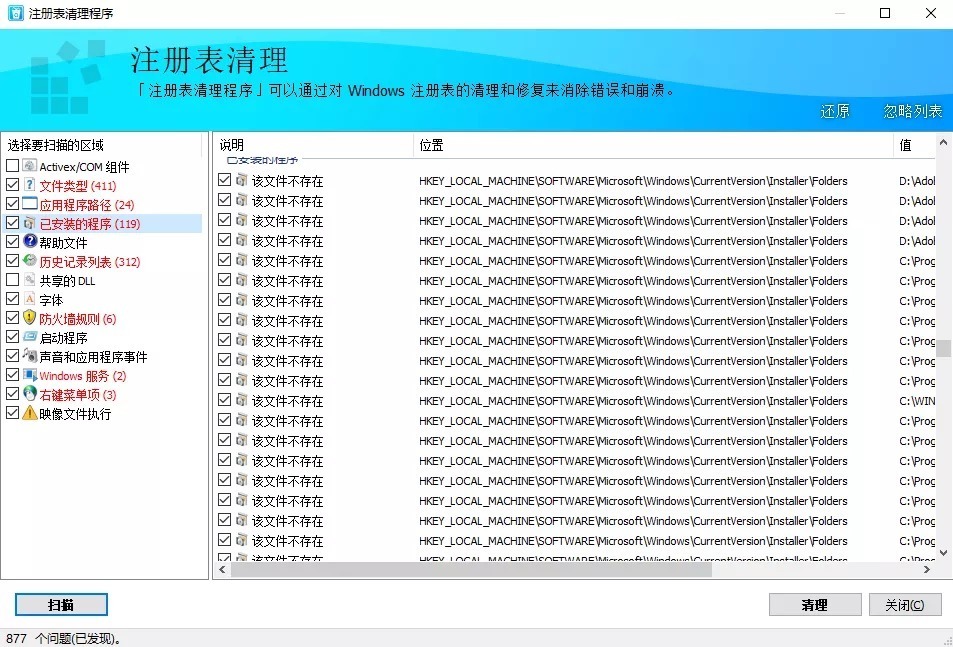Click the C:\WIN value cell
The height and width of the screenshot is (647, 953).
click(x=917, y=401)
